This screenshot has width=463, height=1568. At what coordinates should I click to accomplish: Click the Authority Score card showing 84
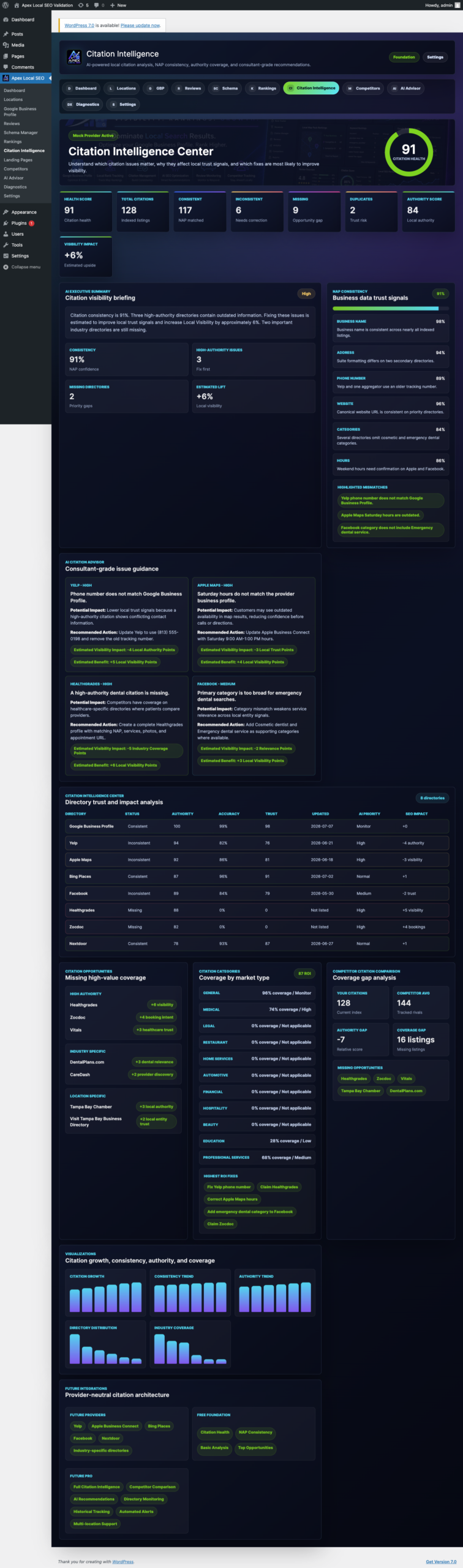pyautogui.click(x=429, y=211)
